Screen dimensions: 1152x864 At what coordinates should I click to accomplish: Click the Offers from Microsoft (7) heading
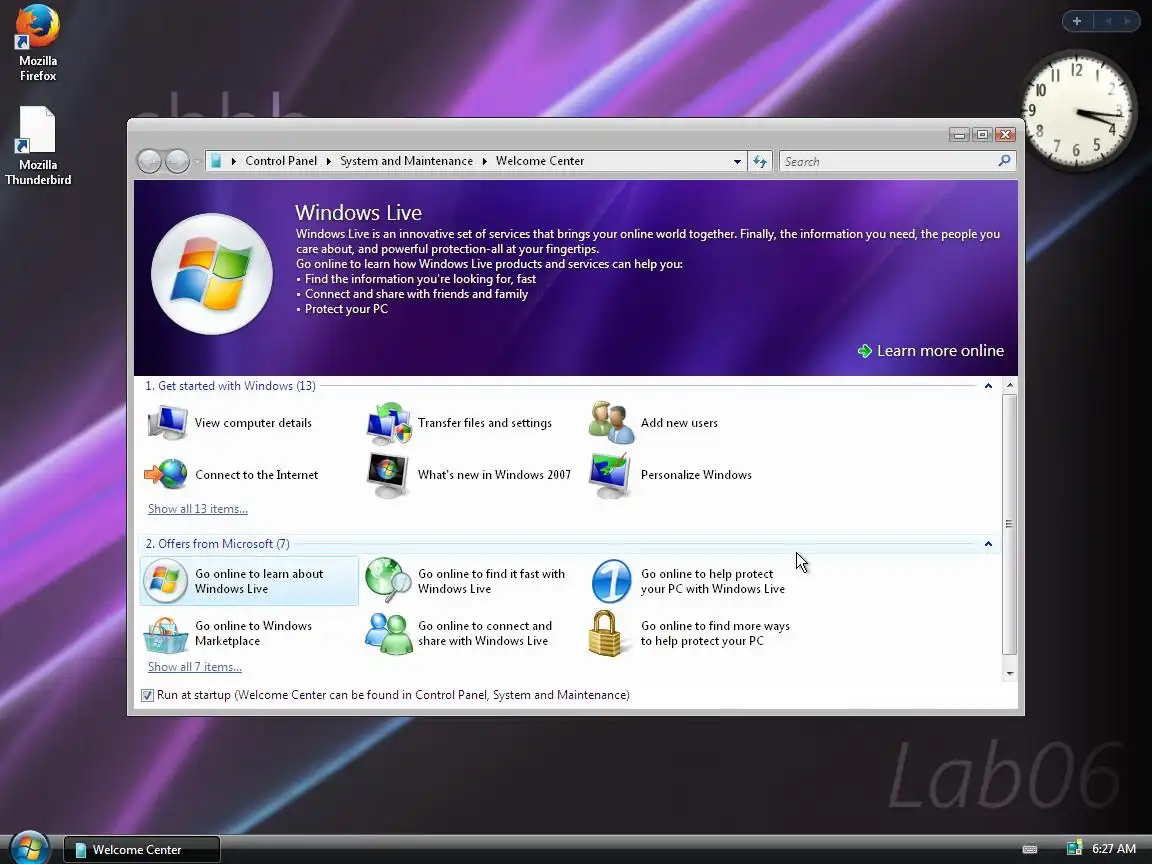coord(217,544)
